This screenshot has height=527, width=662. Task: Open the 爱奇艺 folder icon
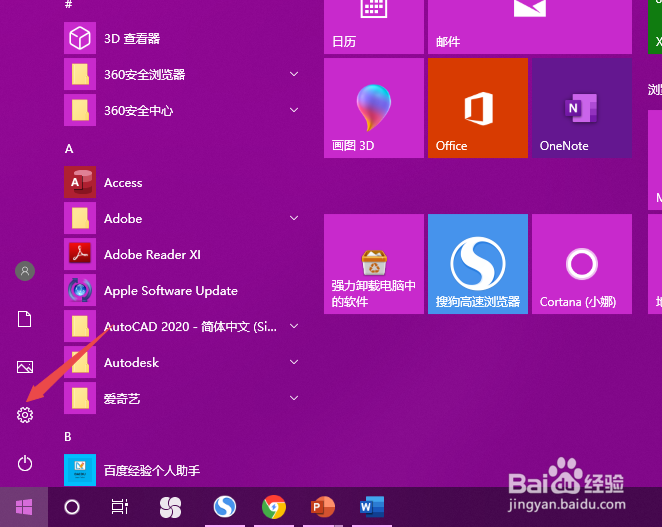[80, 398]
